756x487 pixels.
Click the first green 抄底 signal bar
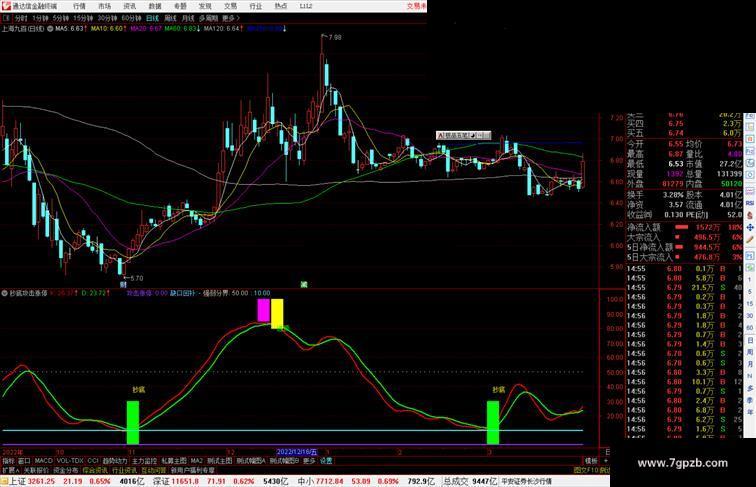point(133,422)
